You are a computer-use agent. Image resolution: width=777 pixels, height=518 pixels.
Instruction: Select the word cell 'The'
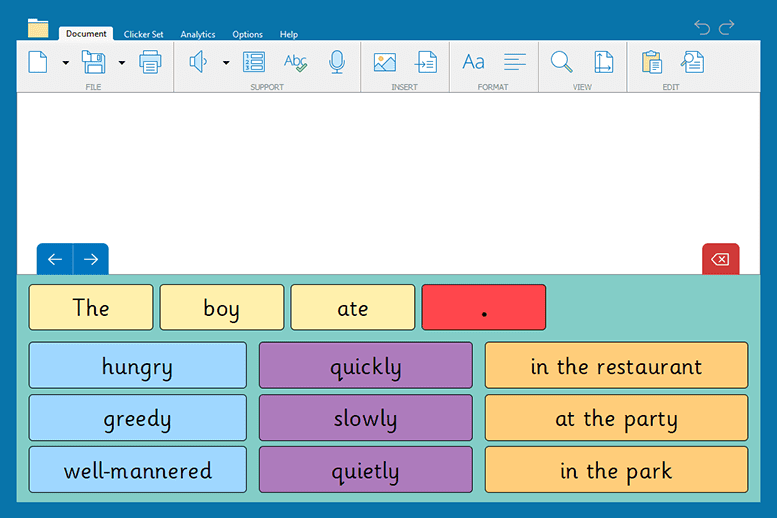(x=91, y=307)
